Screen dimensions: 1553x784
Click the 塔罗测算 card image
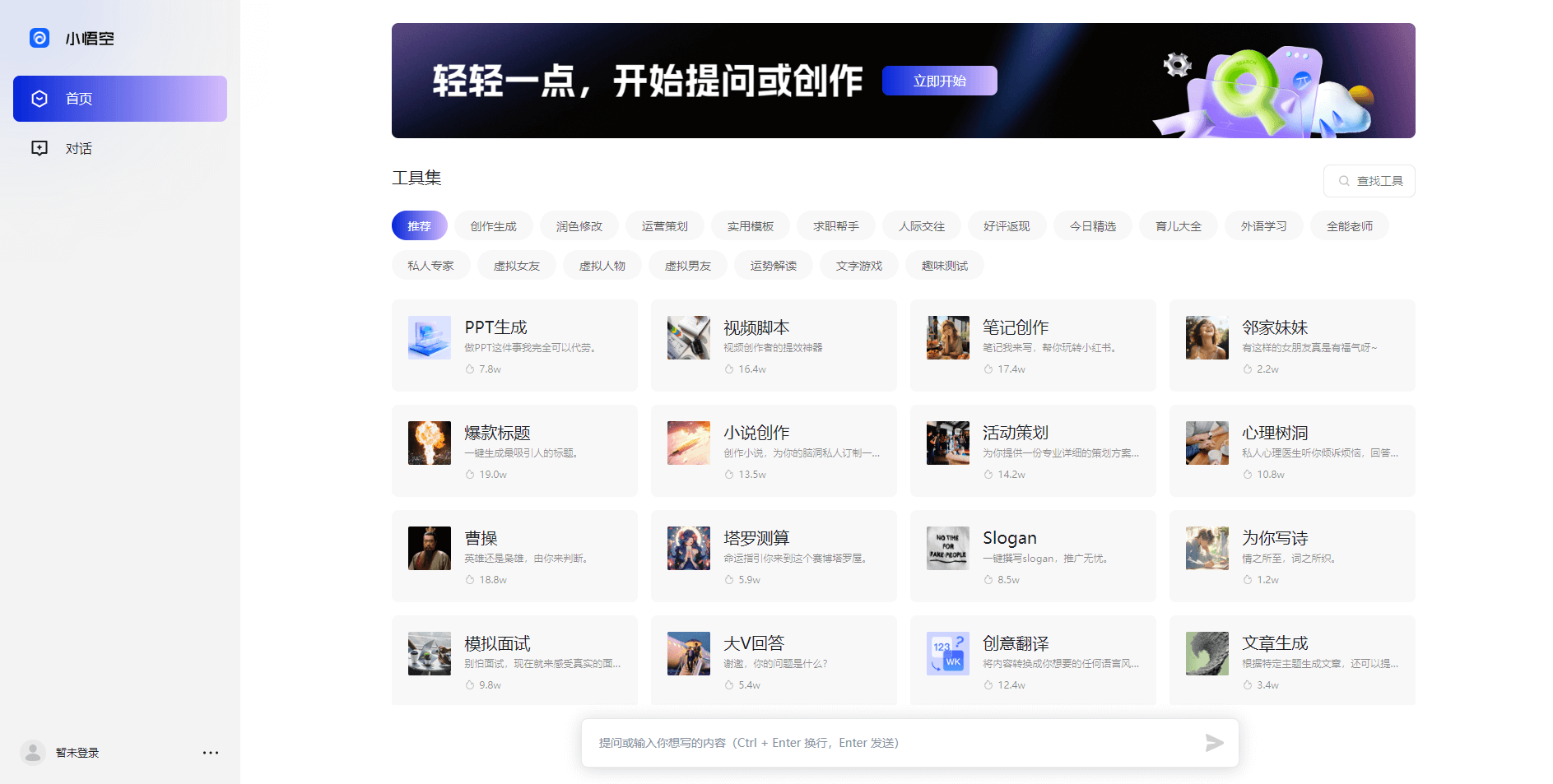pyautogui.click(x=688, y=548)
